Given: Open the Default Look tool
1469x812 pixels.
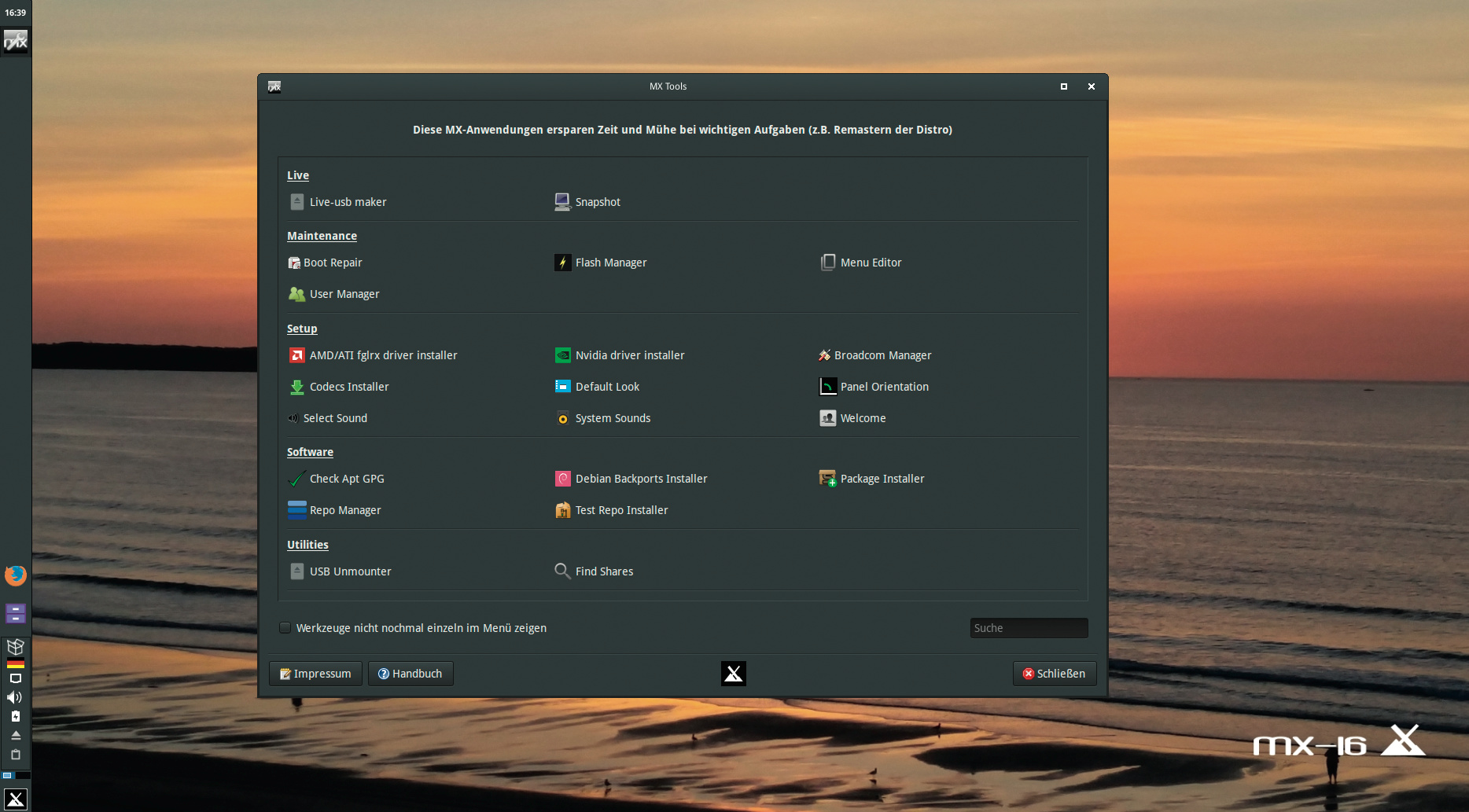Looking at the screenshot, I should [x=597, y=387].
